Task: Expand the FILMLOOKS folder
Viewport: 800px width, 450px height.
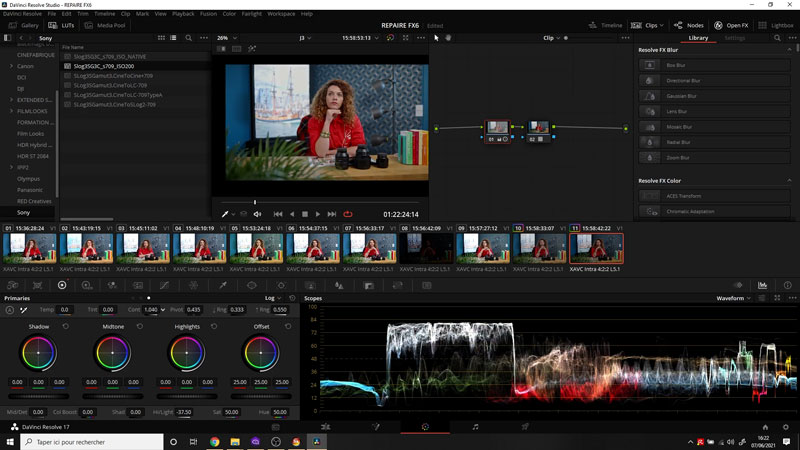Action: (11, 111)
